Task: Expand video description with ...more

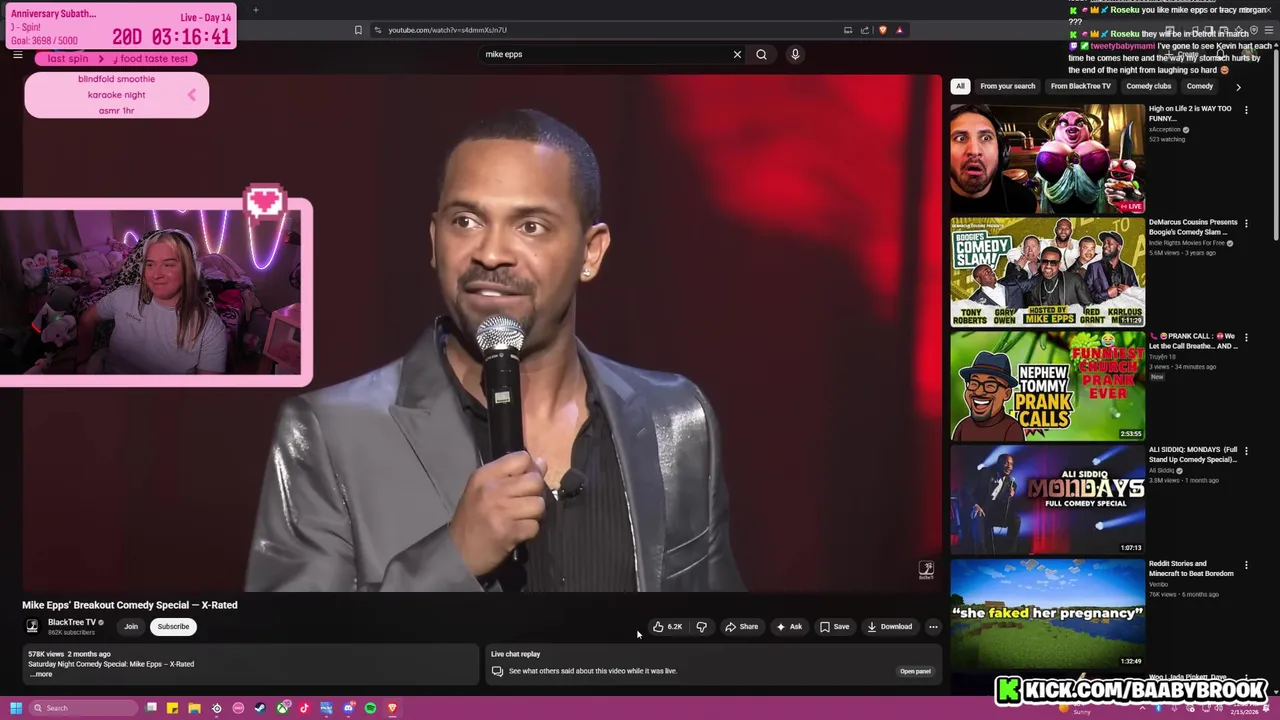Action: [x=41, y=675]
